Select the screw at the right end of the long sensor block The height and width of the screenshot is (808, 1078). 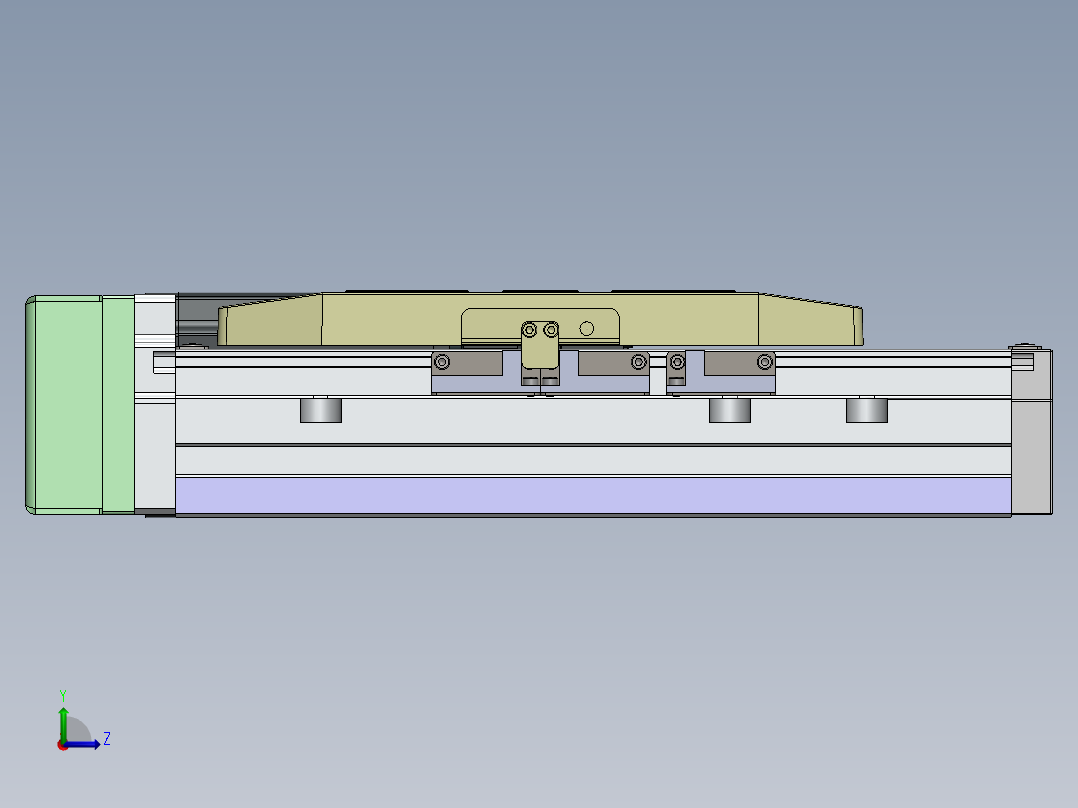coord(639,362)
